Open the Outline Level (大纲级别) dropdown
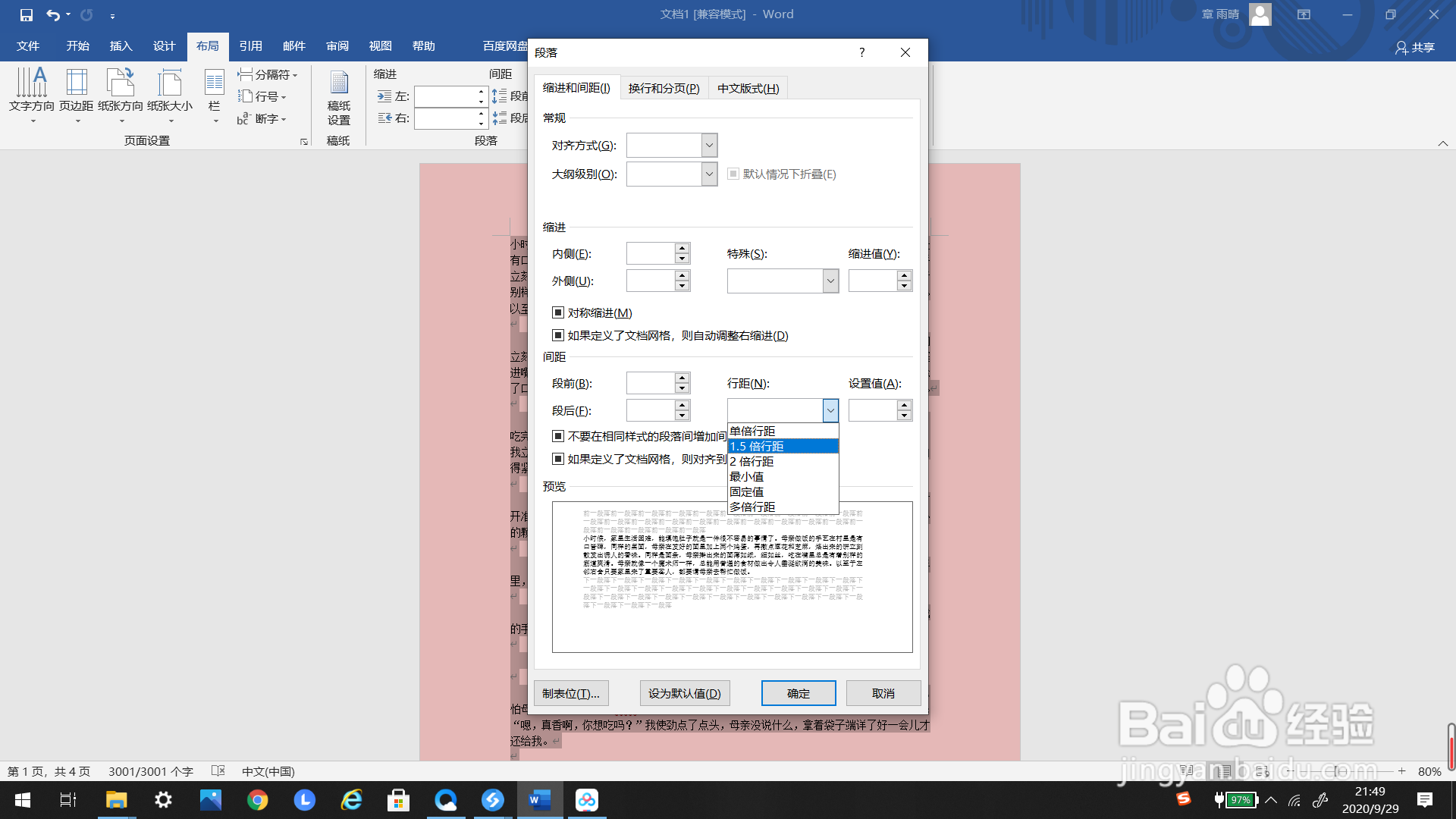Image resolution: width=1456 pixels, height=819 pixels. click(709, 174)
